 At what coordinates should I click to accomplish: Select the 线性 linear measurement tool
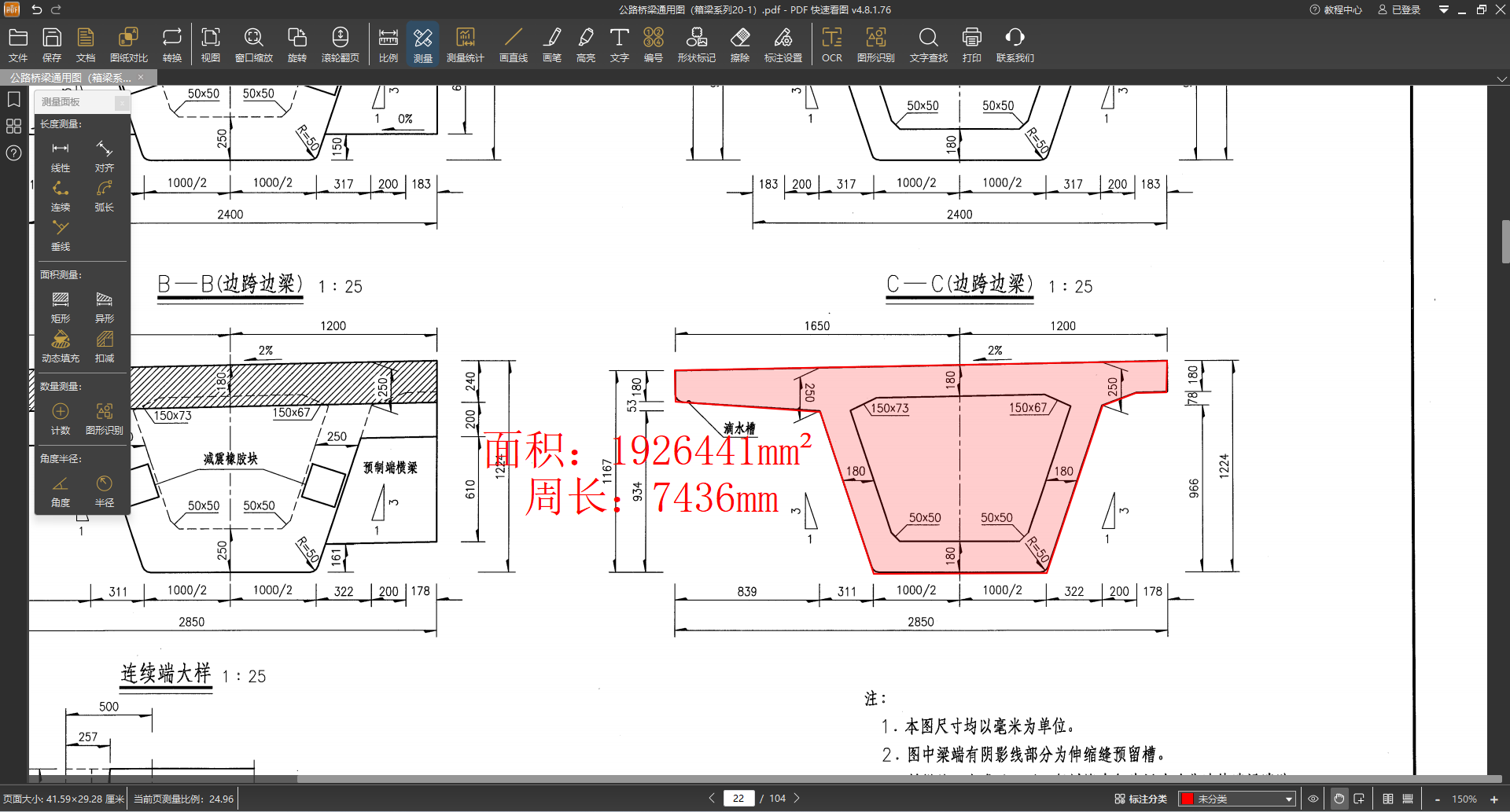tap(61, 155)
